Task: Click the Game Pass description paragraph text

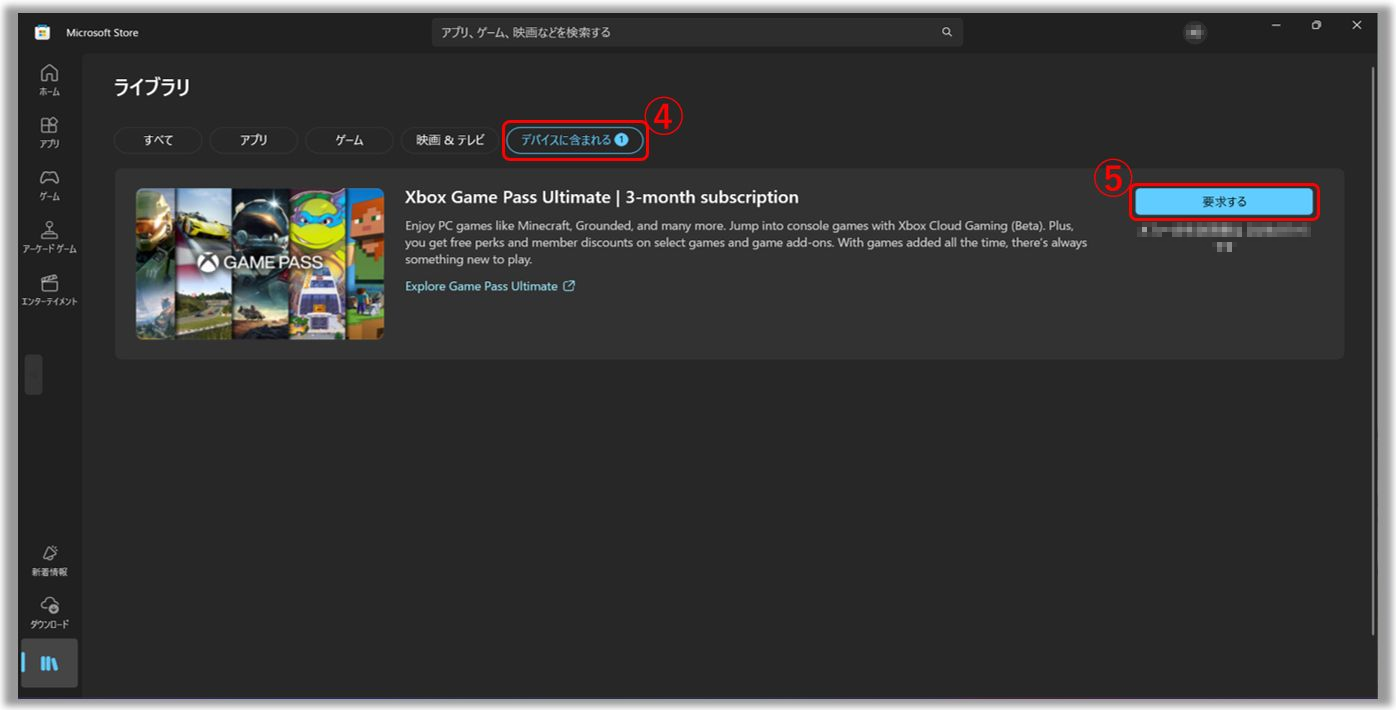Action: [x=746, y=243]
